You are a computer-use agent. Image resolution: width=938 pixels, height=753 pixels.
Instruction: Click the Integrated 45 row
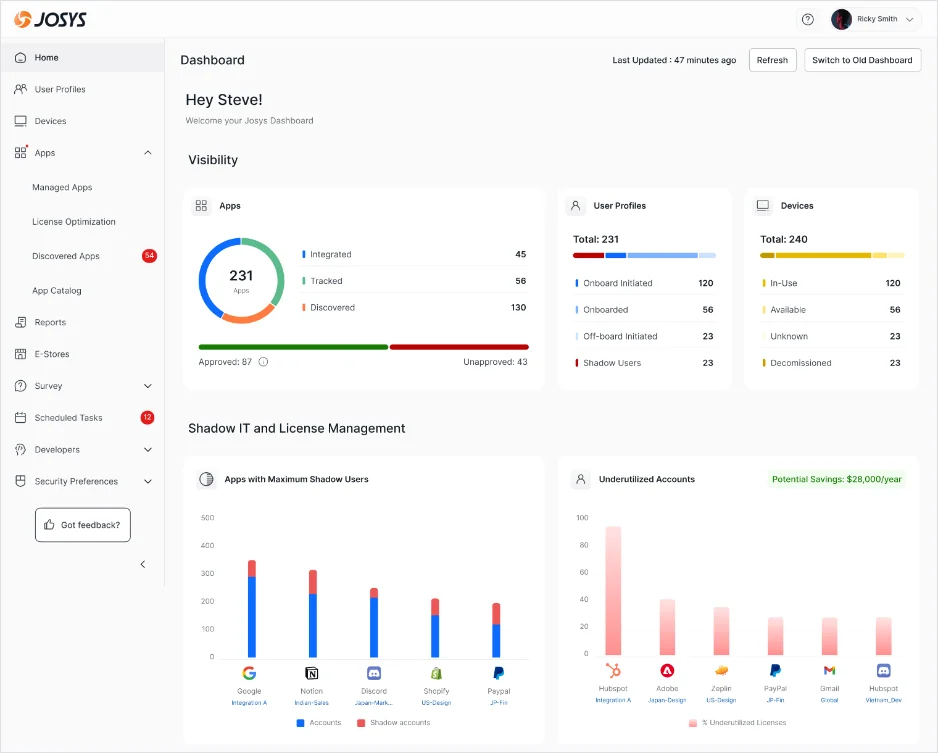tap(414, 254)
